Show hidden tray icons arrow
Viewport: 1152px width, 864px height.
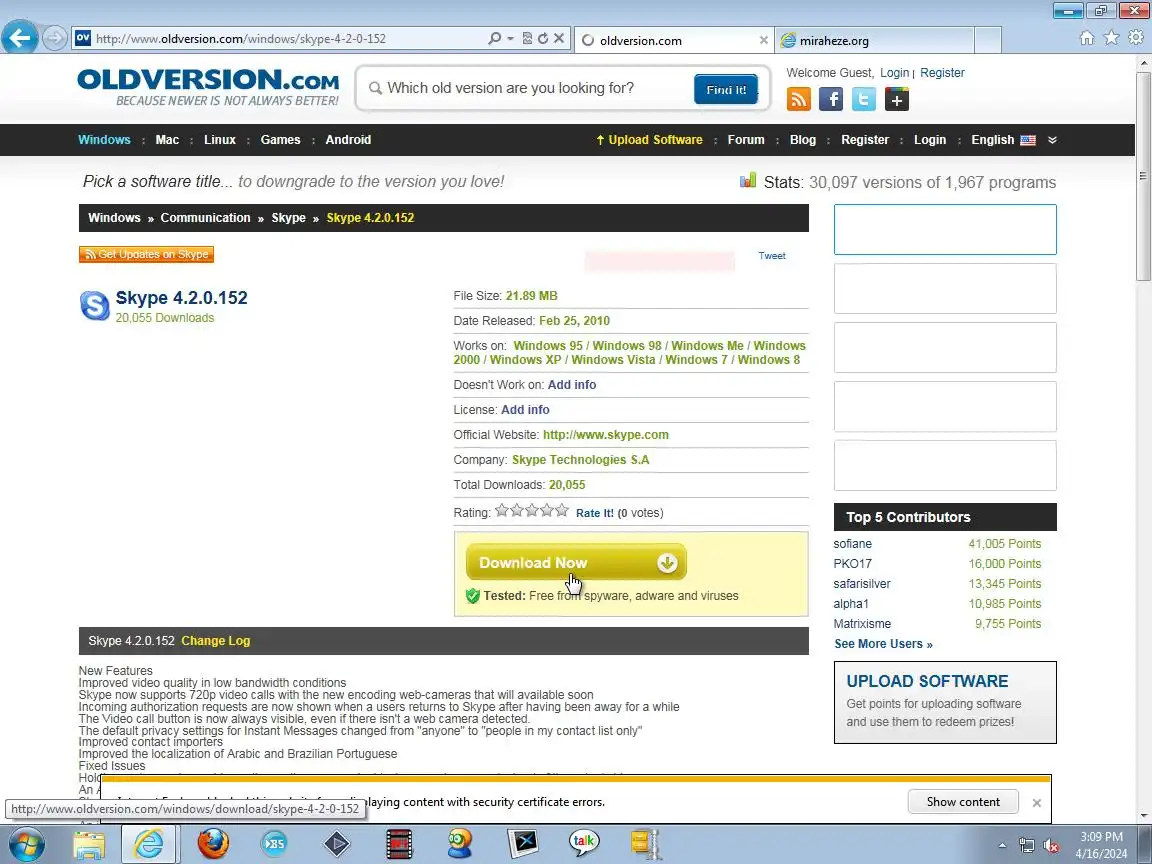(1002, 846)
